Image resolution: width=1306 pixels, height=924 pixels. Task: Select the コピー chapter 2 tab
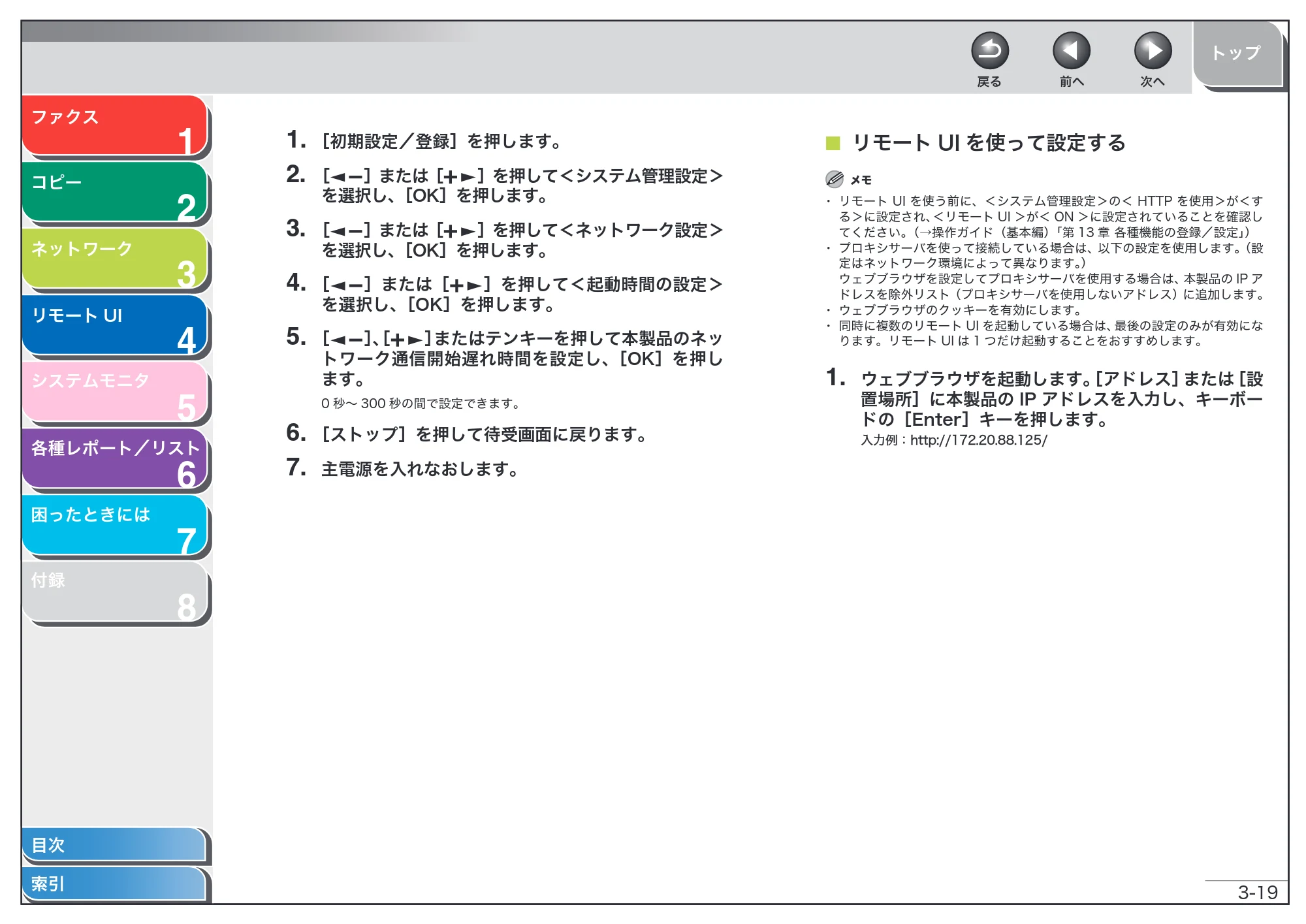[115, 192]
